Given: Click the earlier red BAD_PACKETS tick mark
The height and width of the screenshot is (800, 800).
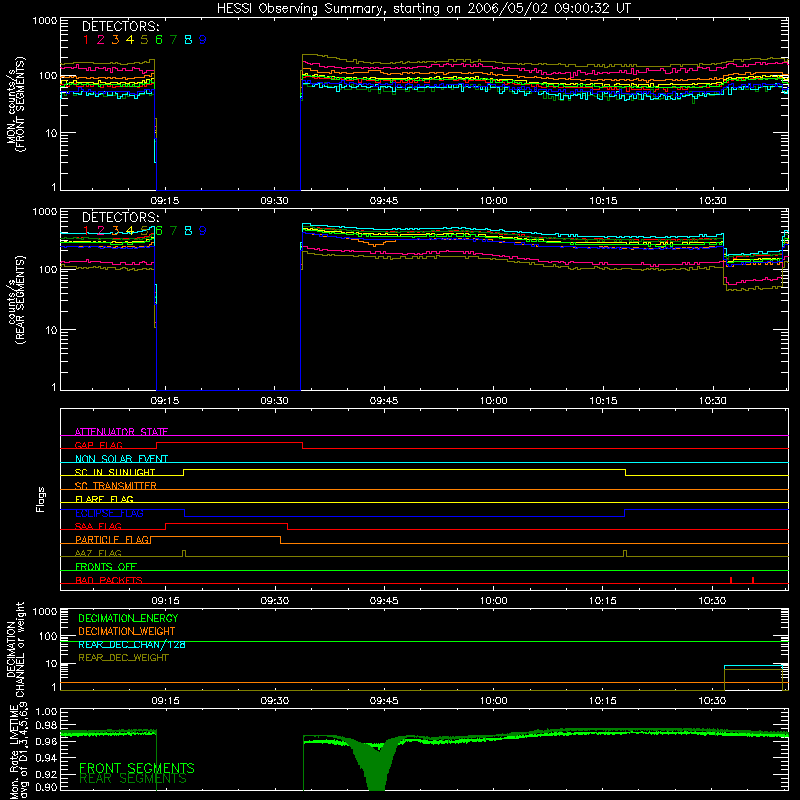Looking at the screenshot, I should (731, 580).
